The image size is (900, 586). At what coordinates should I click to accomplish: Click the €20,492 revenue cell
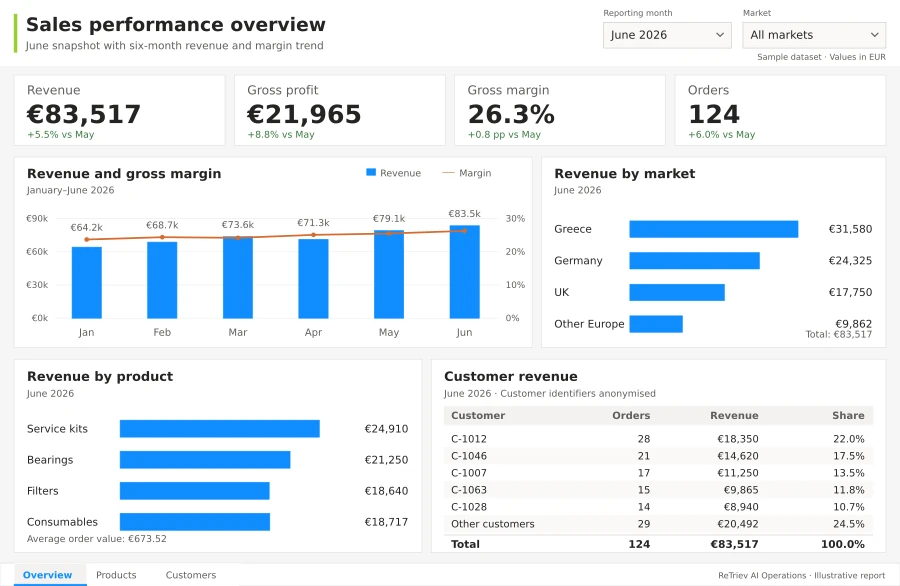[x=738, y=523]
